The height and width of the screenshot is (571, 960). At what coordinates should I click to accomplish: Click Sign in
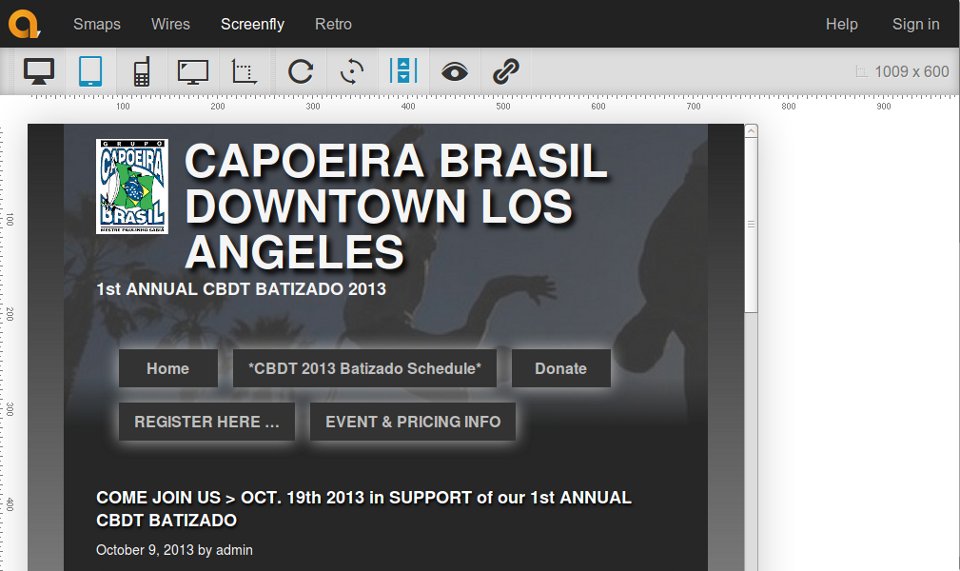[x=915, y=24]
